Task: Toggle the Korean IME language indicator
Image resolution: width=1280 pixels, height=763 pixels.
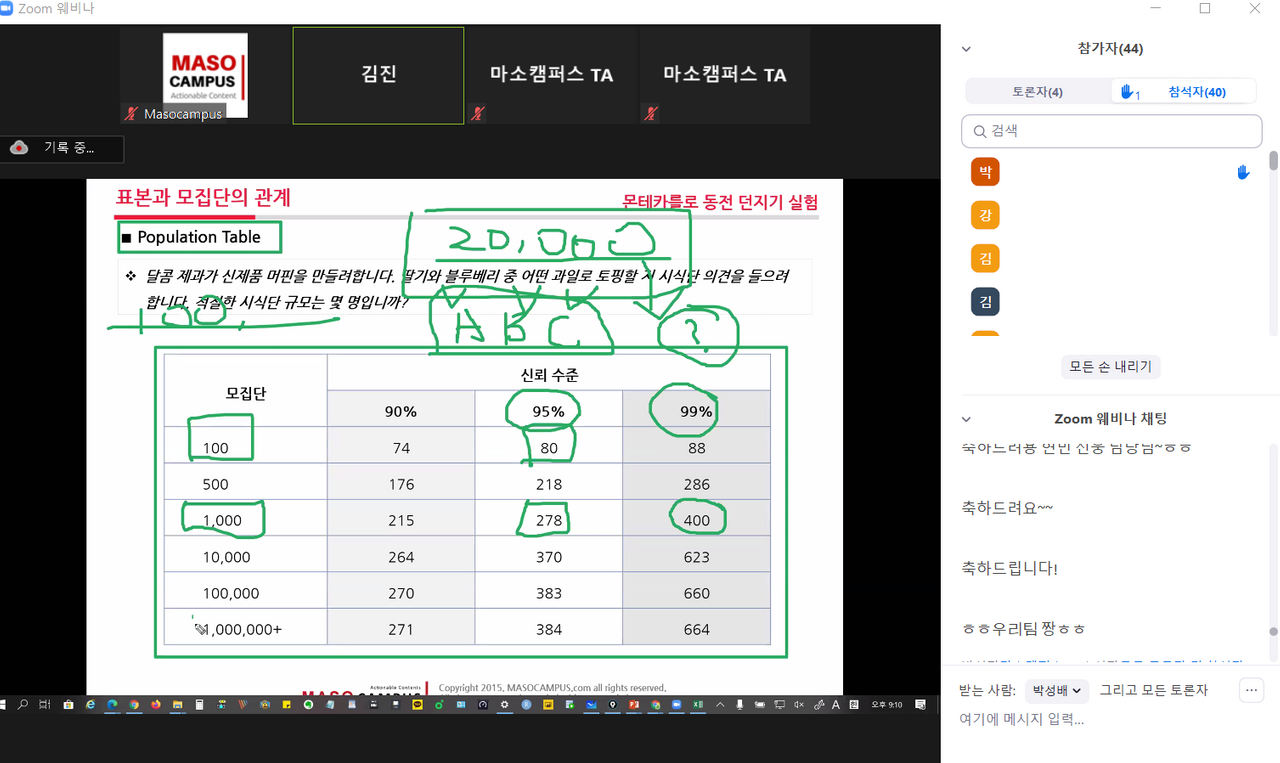Action: point(836,705)
